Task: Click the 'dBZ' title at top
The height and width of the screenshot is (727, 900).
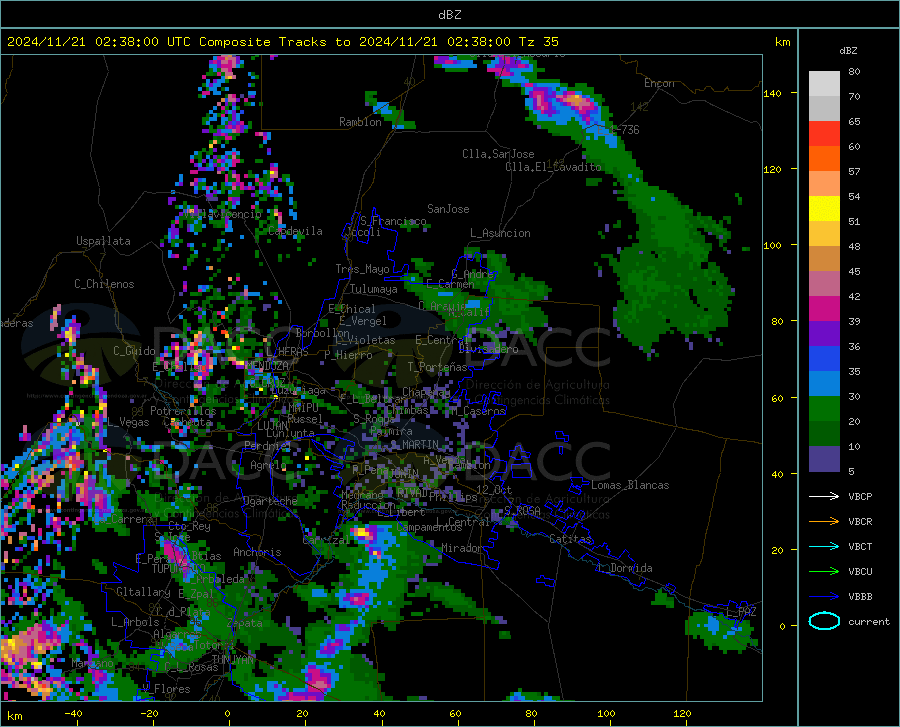Action: click(x=449, y=15)
